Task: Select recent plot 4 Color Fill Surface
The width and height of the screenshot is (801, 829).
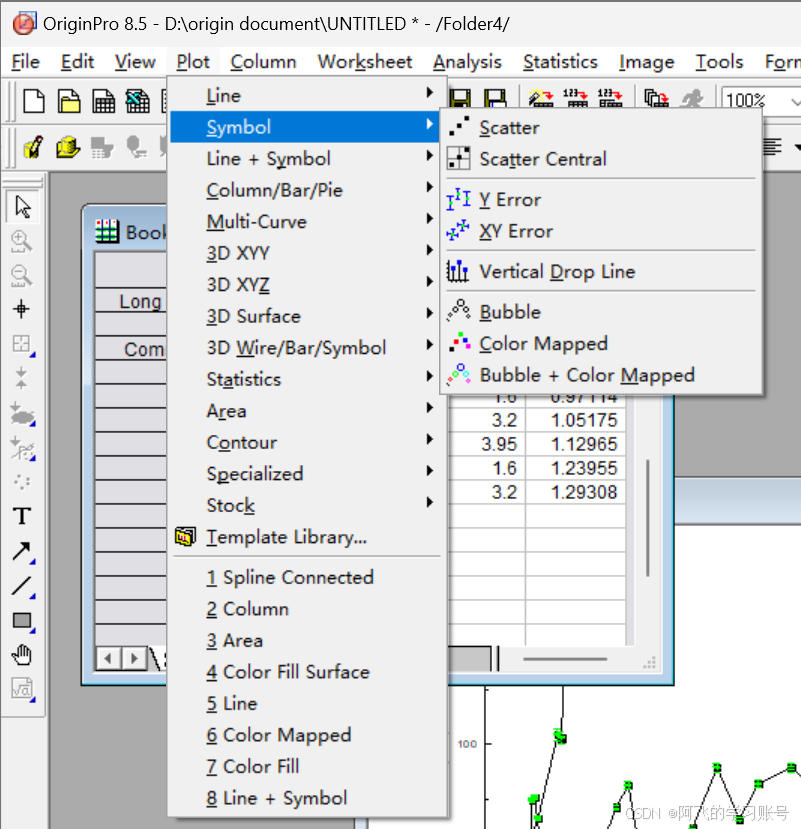Action: point(305,671)
